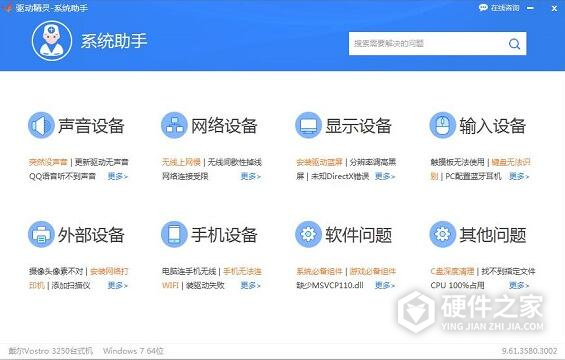The height and width of the screenshot is (360, 565).
Task: Open the 显示设备 monitor icon
Action: (308, 125)
